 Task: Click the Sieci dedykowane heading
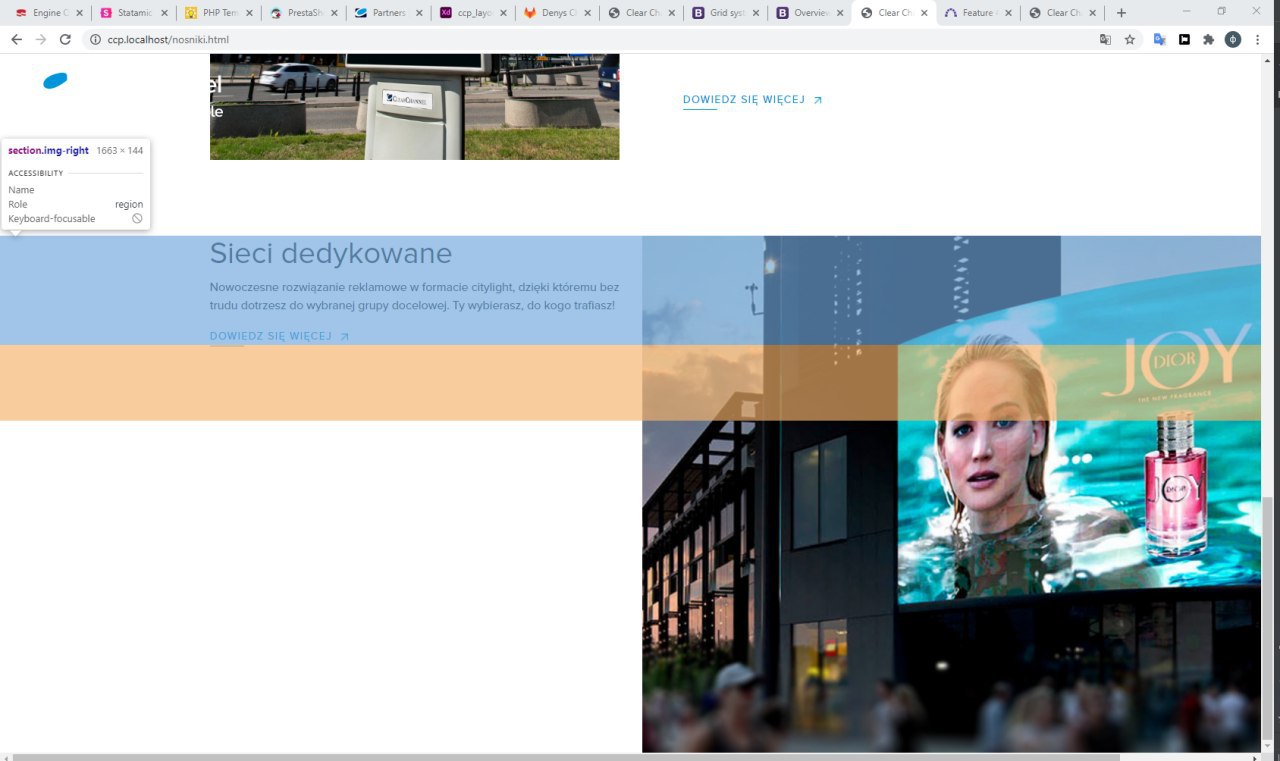(331, 253)
